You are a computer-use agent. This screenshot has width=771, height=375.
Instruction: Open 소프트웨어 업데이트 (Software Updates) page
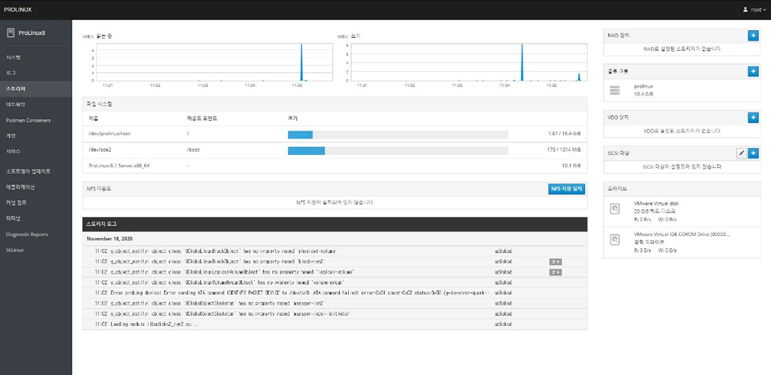tap(36, 172)
